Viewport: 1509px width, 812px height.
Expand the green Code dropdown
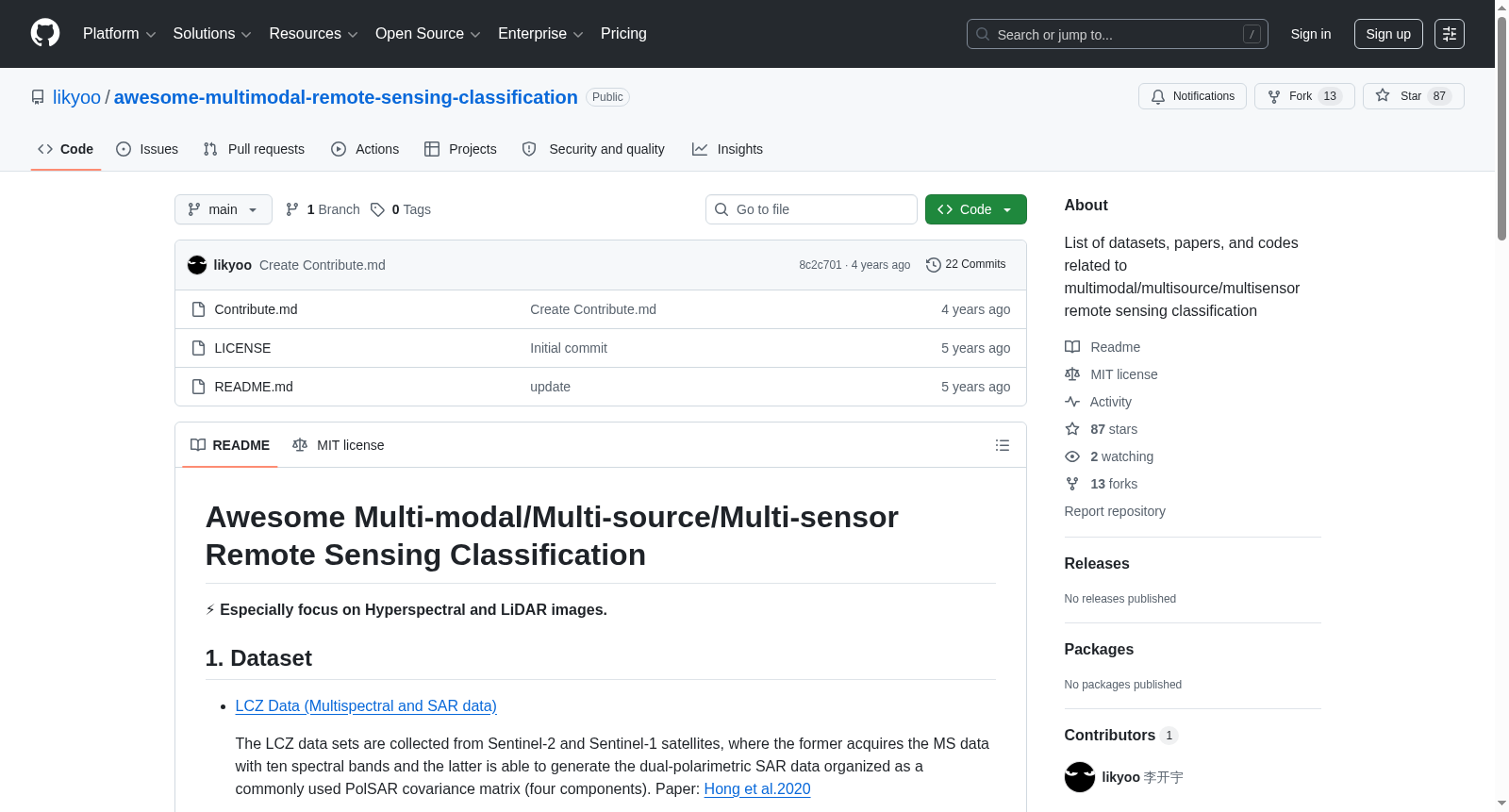coord(976,209)
